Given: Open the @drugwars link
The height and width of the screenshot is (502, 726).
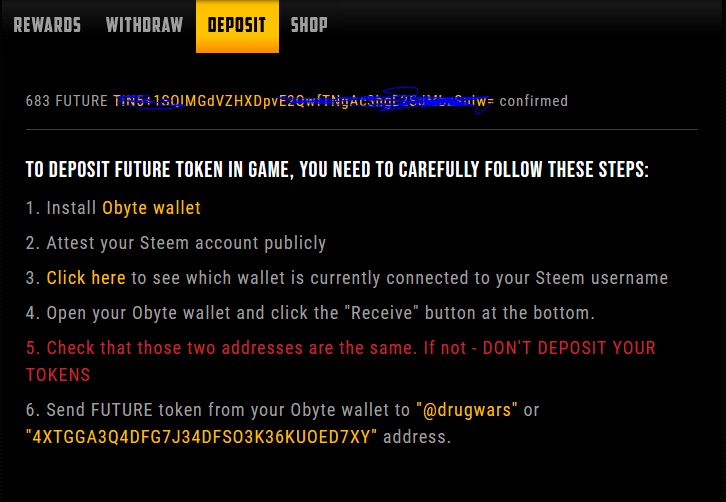Looking at the screenshot, I should 467,410.
